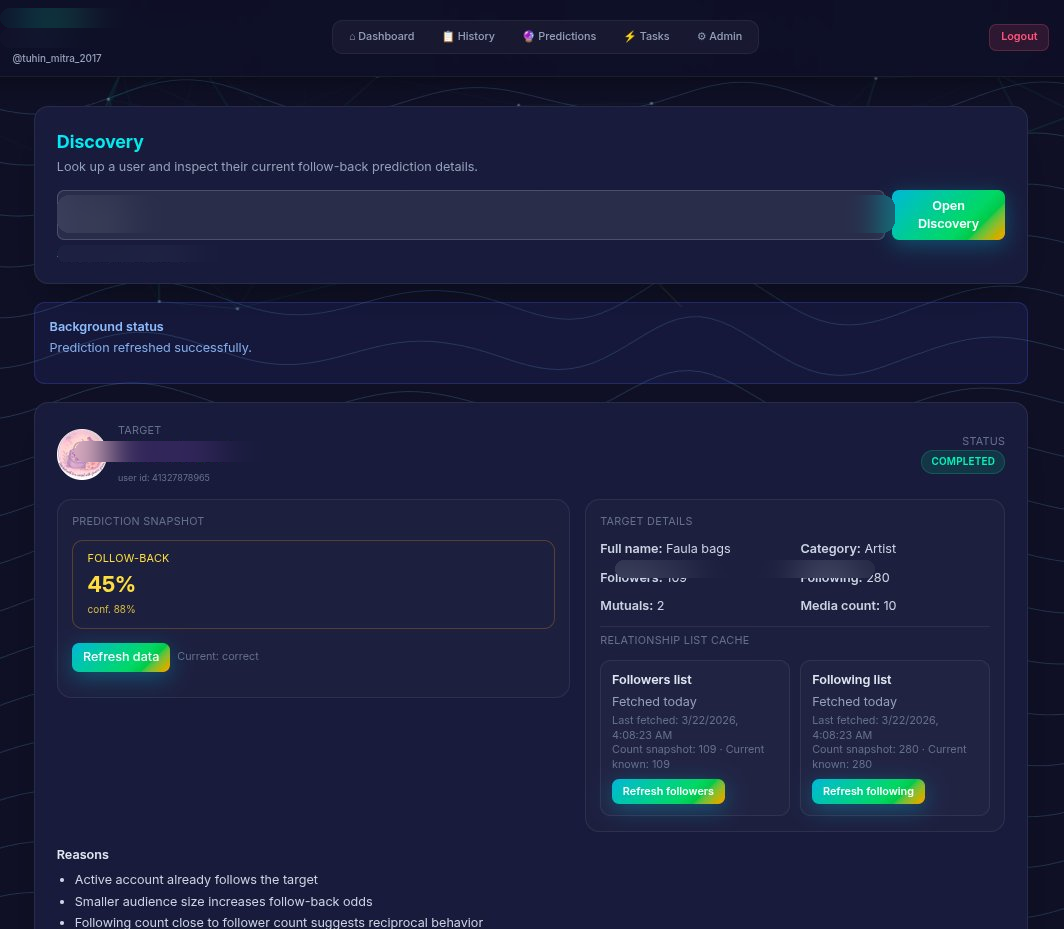
Task: Click the Followers list card title
Action: [651, 680]
